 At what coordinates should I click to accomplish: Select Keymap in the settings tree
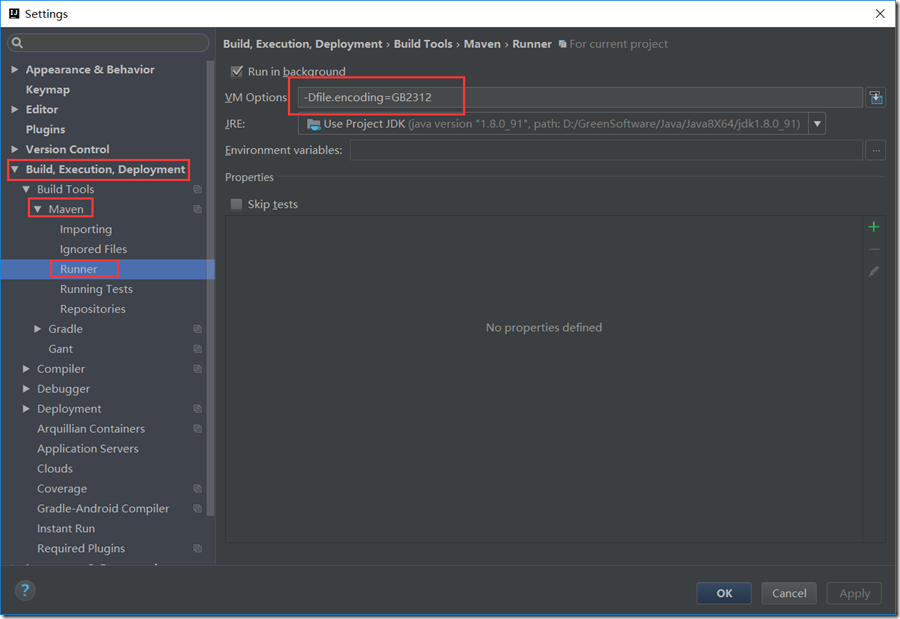[48, 90]
